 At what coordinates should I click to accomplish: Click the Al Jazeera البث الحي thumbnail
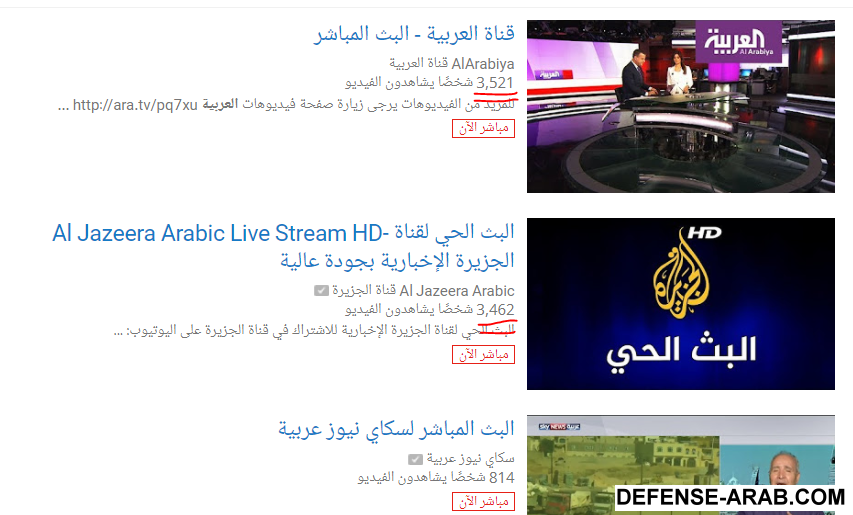pos(681,304)
